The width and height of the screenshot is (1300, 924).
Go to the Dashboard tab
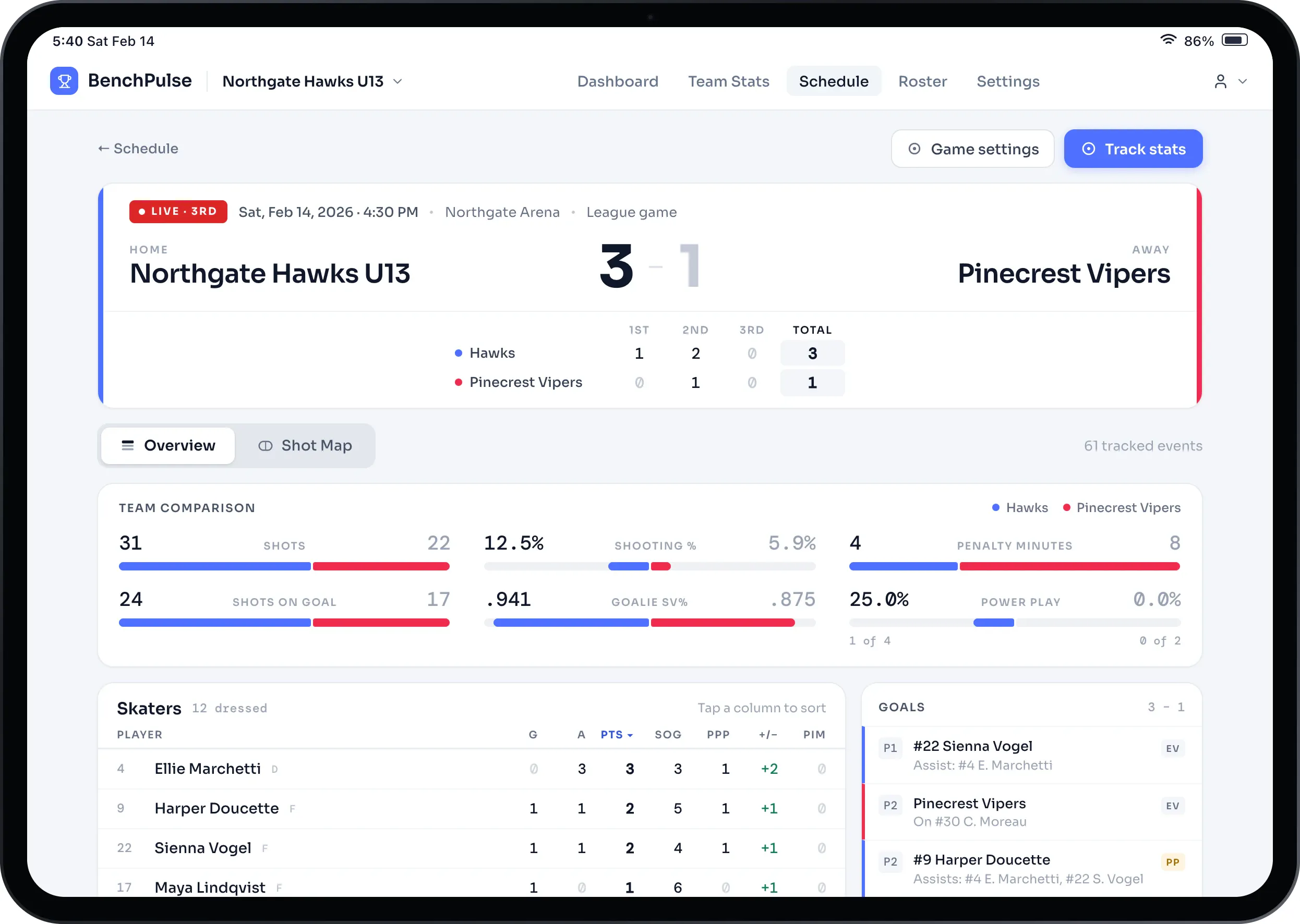(618, 81)
